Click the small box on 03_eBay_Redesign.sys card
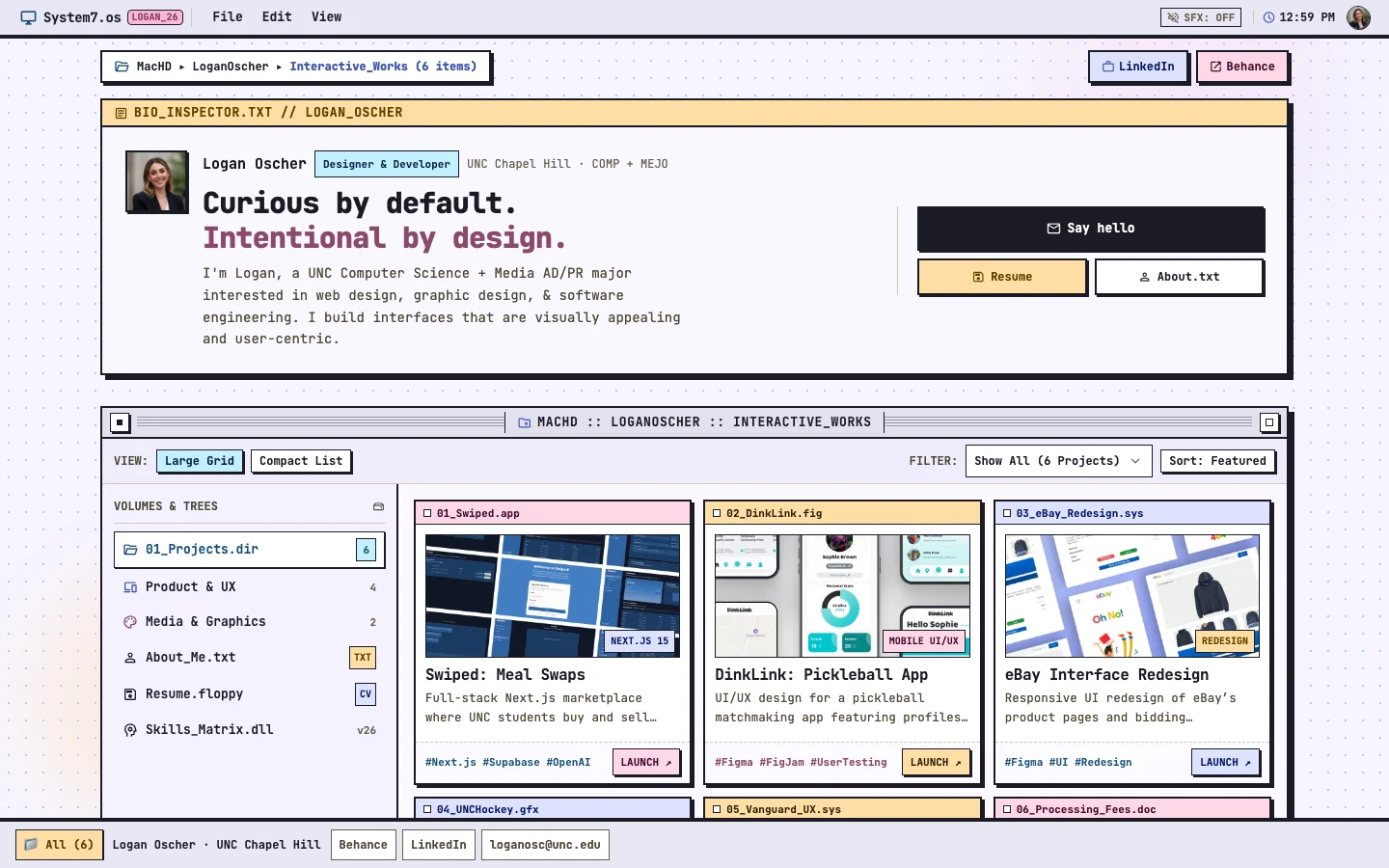Screen dimensions: 1389x868 coord(1007,513)
